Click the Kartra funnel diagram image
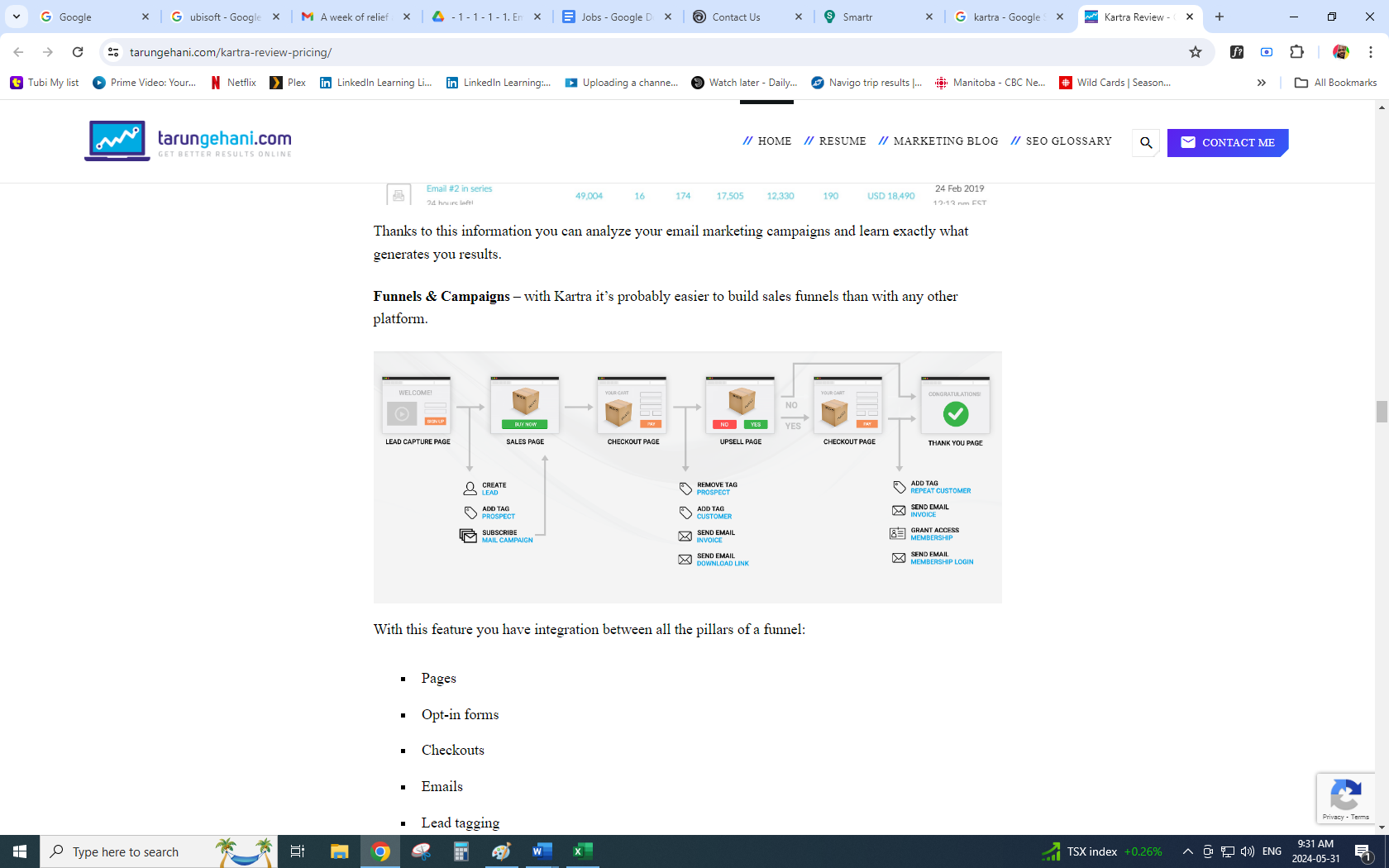 click(687, 477)
